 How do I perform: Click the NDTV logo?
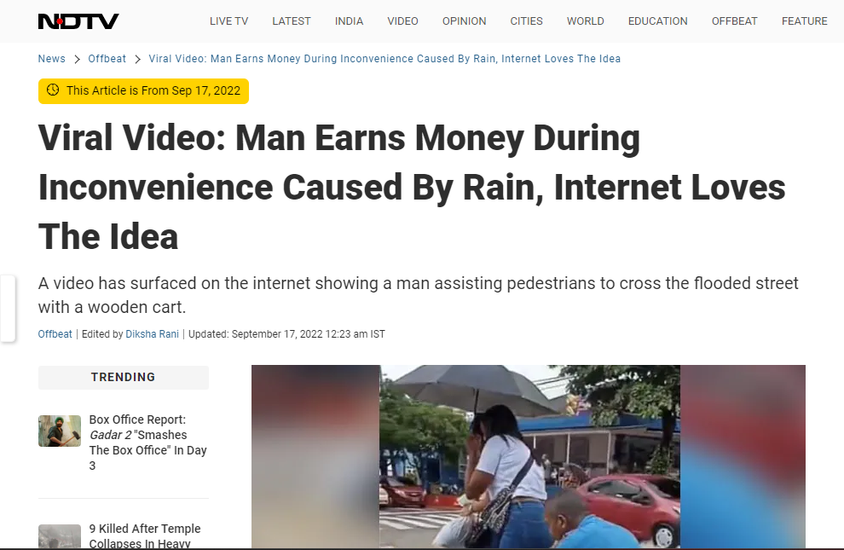[79, 22]
